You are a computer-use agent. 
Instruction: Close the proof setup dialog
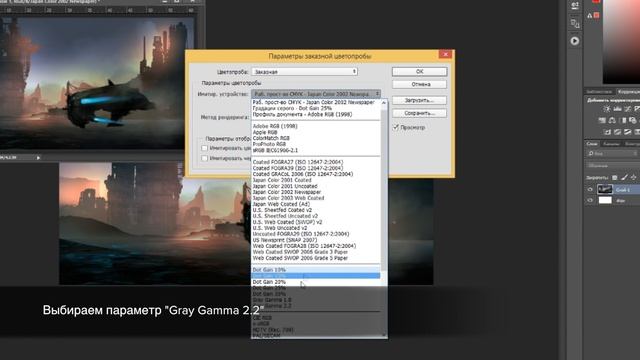445,54
